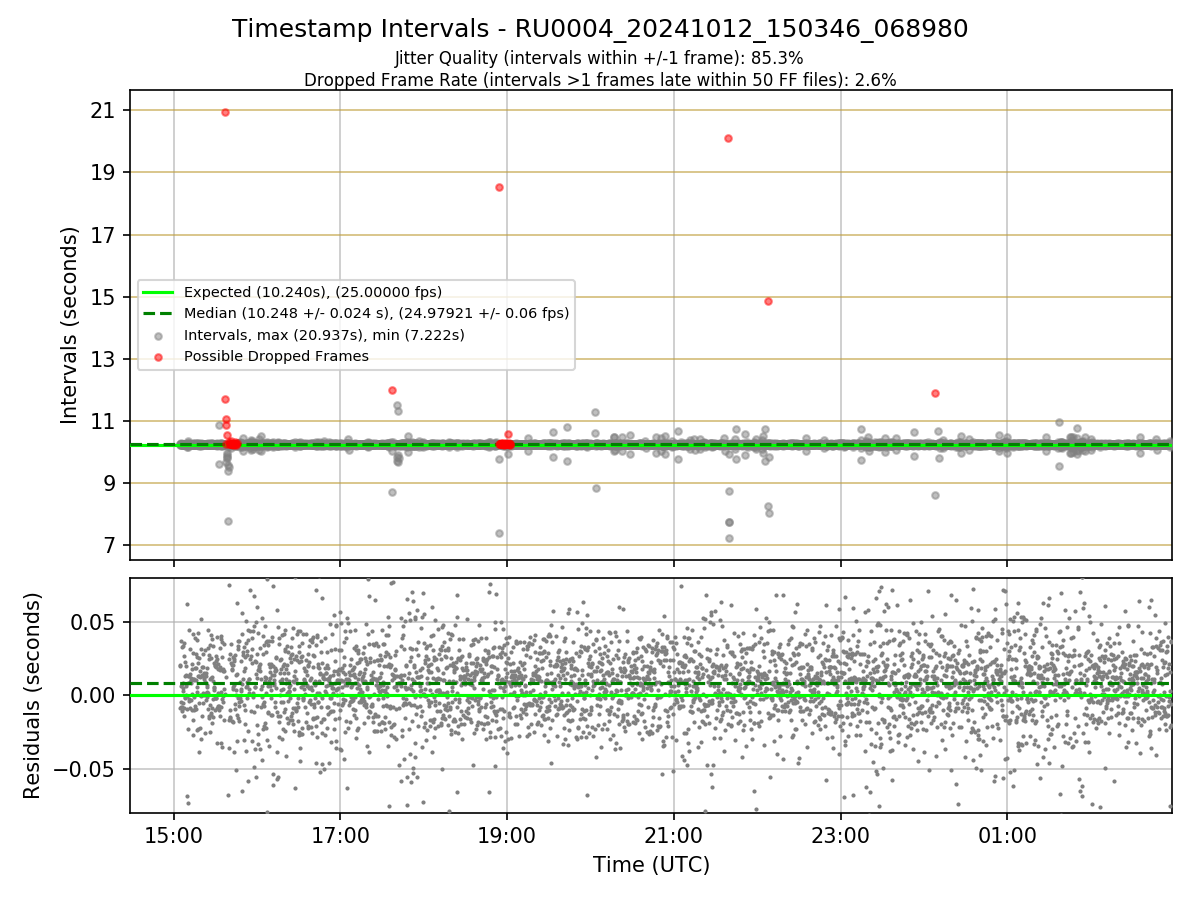This screenshot has width=1200, height=900.
Task: Click the plot title 'Timestamp Intervals - RU0004_20241012_150346_068980'
Action: coord(600,29)
